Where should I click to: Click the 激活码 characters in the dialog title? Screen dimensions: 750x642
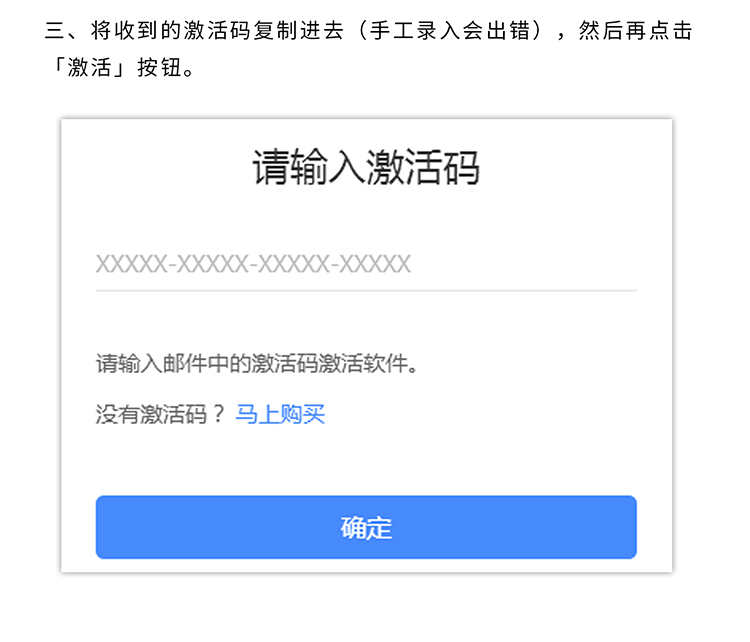point(423,167)
